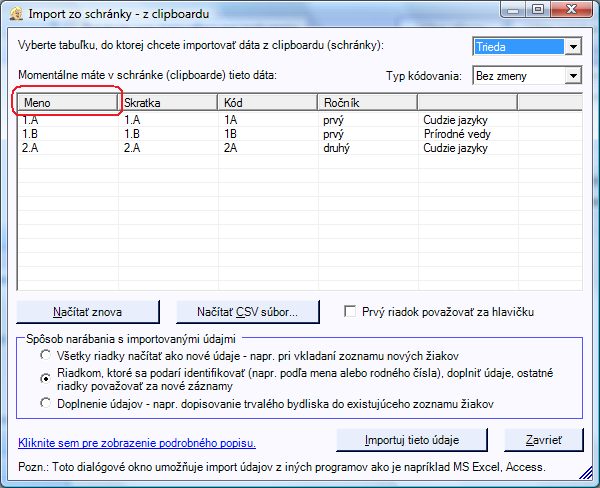The width and height of the screenshot is (600, 488).
Task: Click the druhý cell
Action: point(336,148)
